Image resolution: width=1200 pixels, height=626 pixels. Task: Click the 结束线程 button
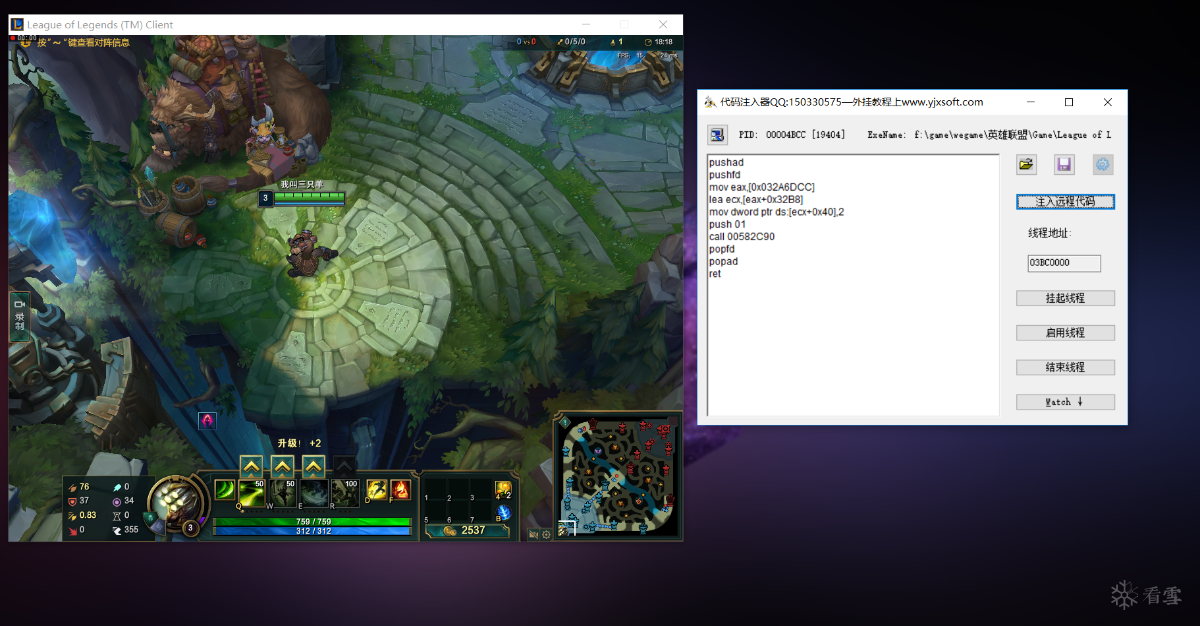coord(1065,367)
